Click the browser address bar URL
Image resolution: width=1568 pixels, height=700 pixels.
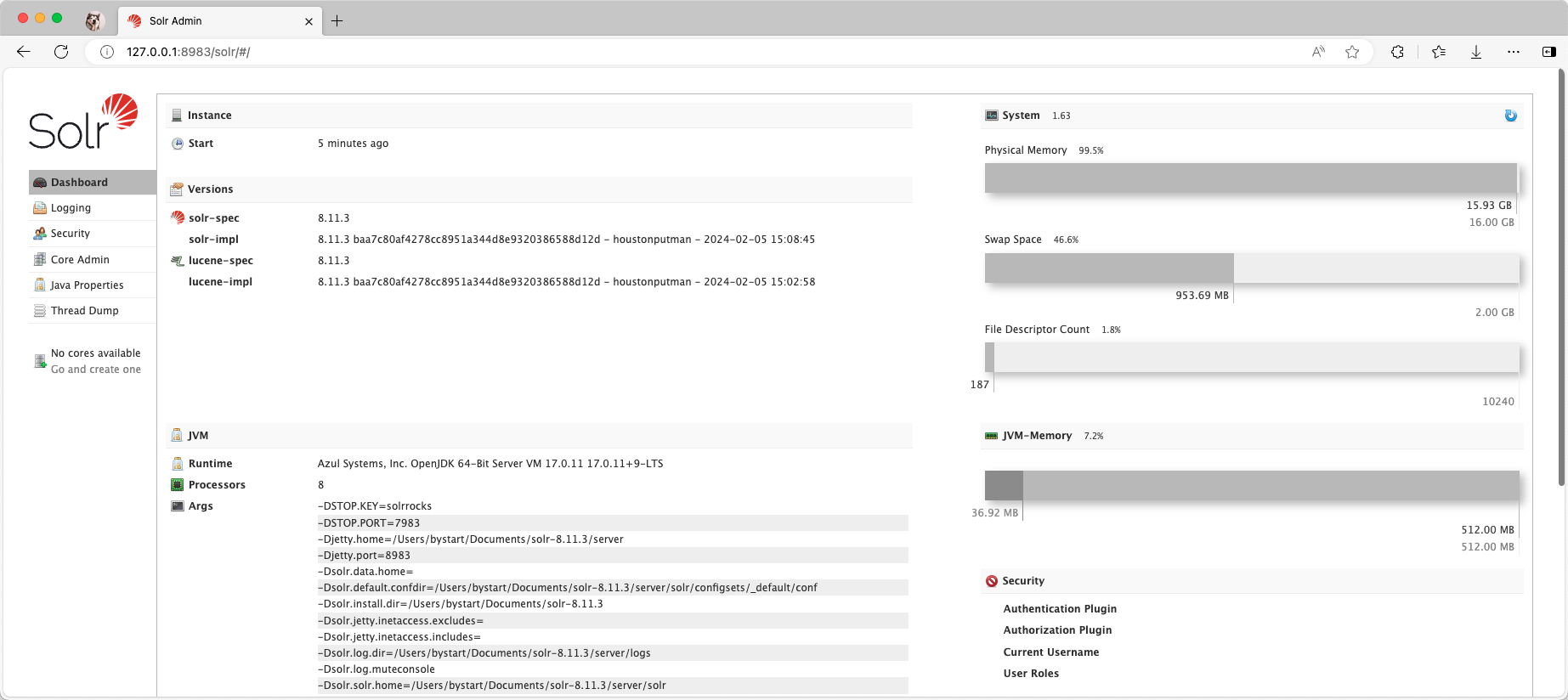pos(188,52)
